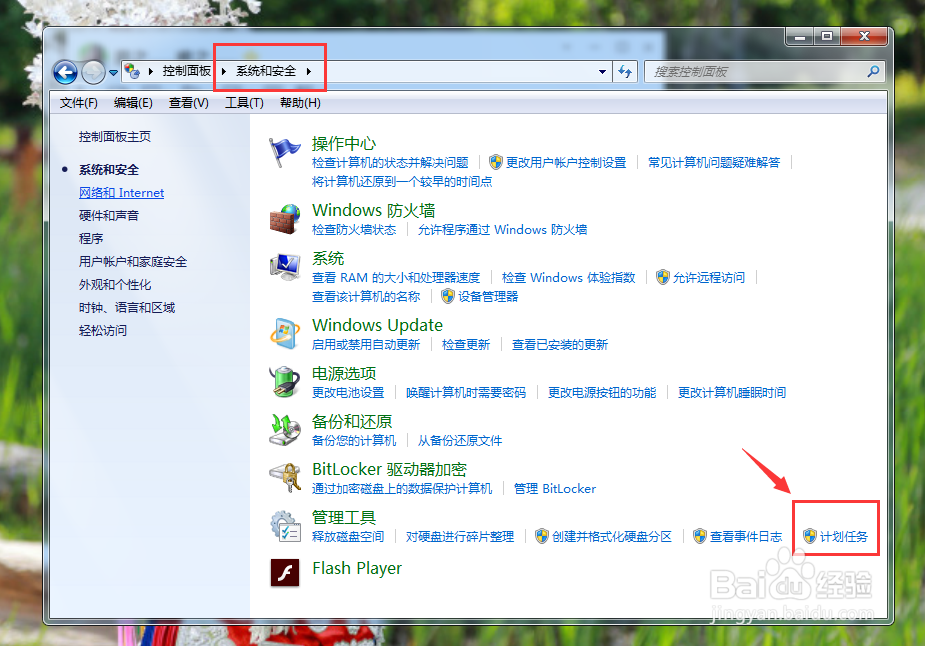The width and height of the screenshot is (925, 646).
Task: Open 硬件和声音 category
Action: (x=109, y=215)
